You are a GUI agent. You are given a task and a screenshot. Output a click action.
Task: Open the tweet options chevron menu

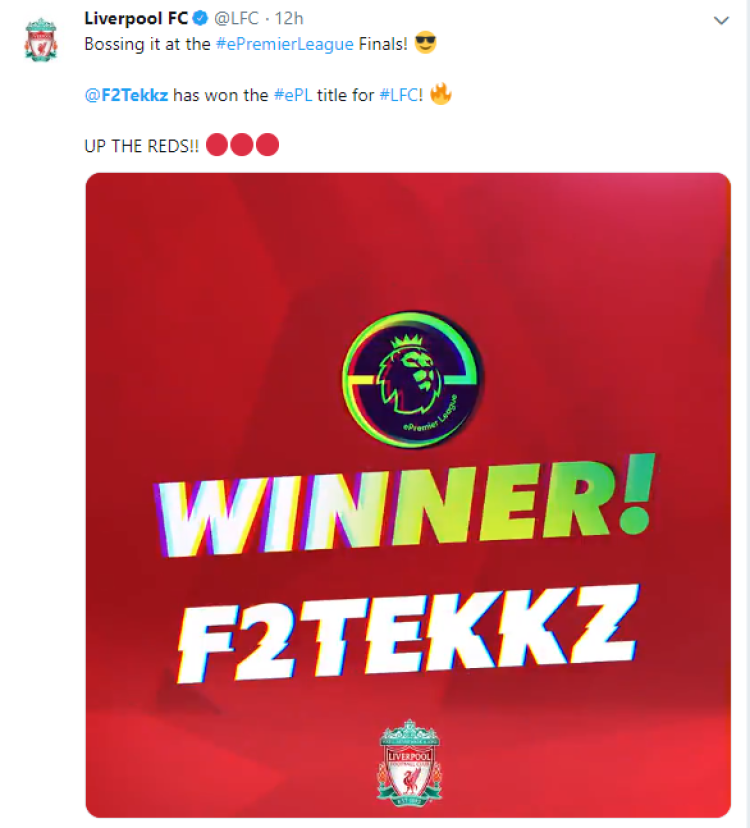point(721,21)
